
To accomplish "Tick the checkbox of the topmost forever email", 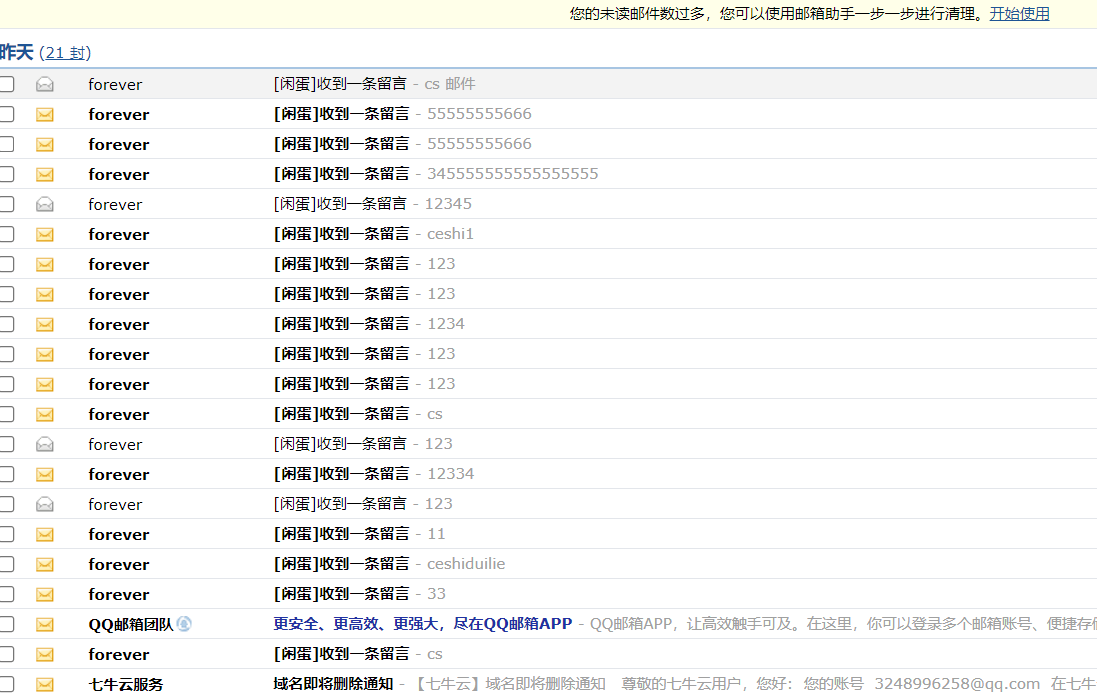I will pyautogui.click(x=6, y=84).
